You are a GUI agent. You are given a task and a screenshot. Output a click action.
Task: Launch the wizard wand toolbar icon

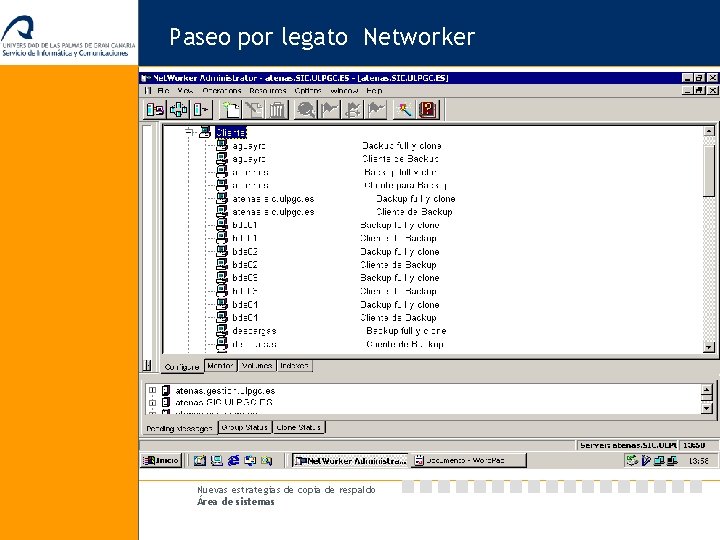pos(405,110)
